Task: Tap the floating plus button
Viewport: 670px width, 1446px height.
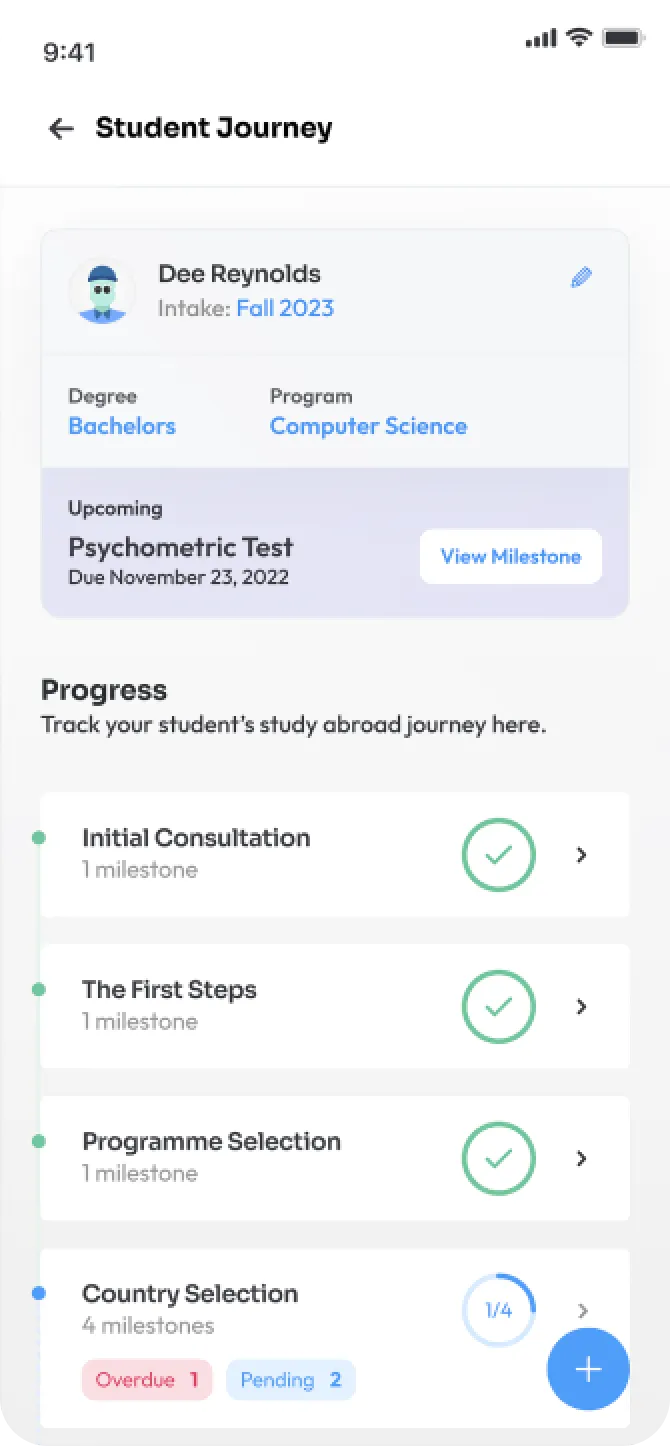Action: [588, 1370]
